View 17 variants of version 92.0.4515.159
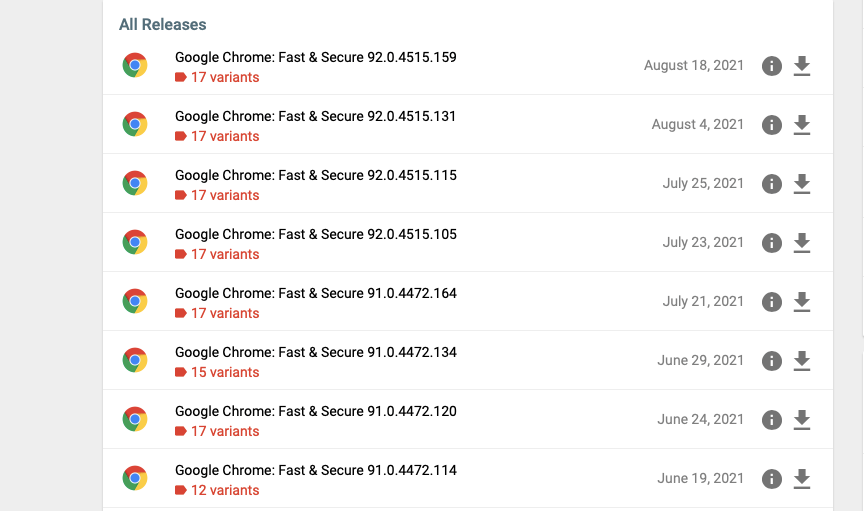The image size is (864, 511). pos(217,77)
